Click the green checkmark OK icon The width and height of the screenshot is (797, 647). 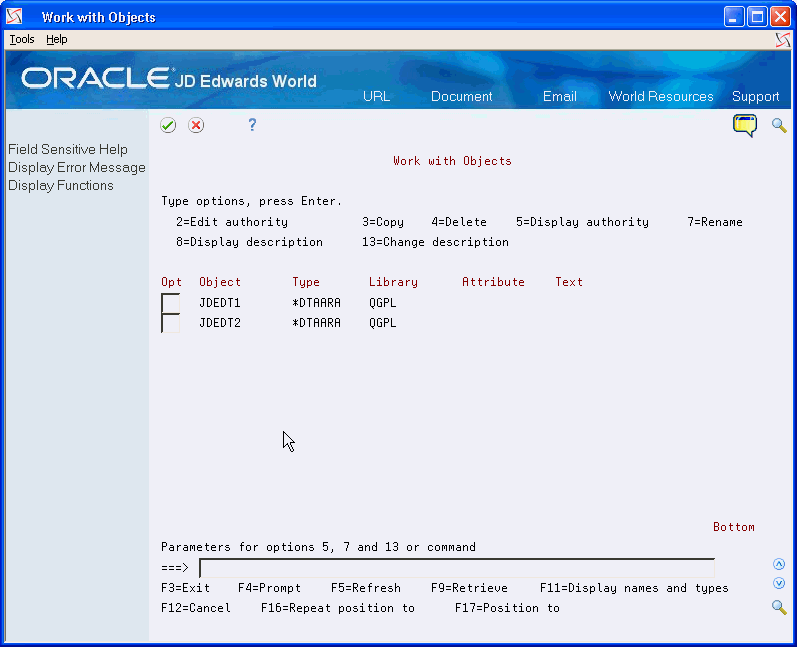pyautogui.click(x=168, y=125)
